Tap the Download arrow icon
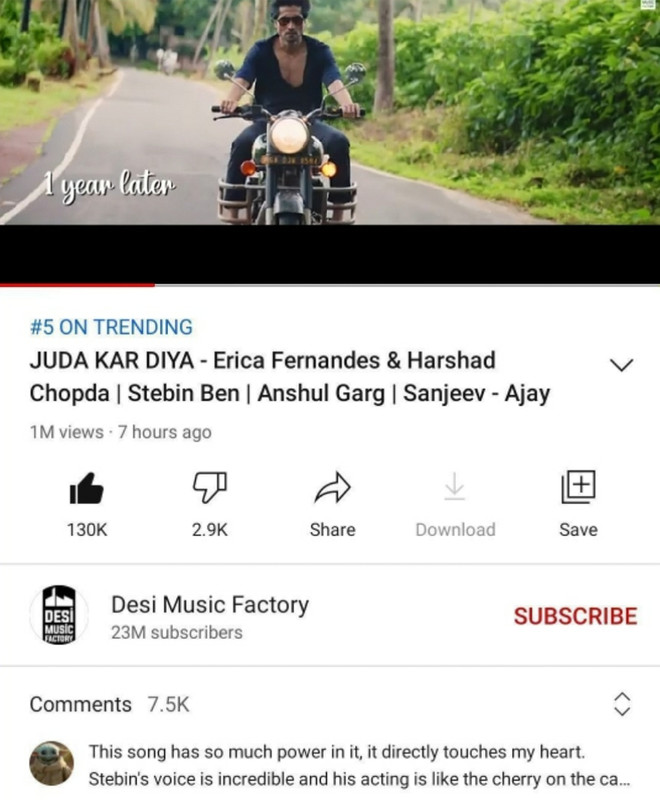This screenshot has width=660, height=800. click(x=454, y=486)
